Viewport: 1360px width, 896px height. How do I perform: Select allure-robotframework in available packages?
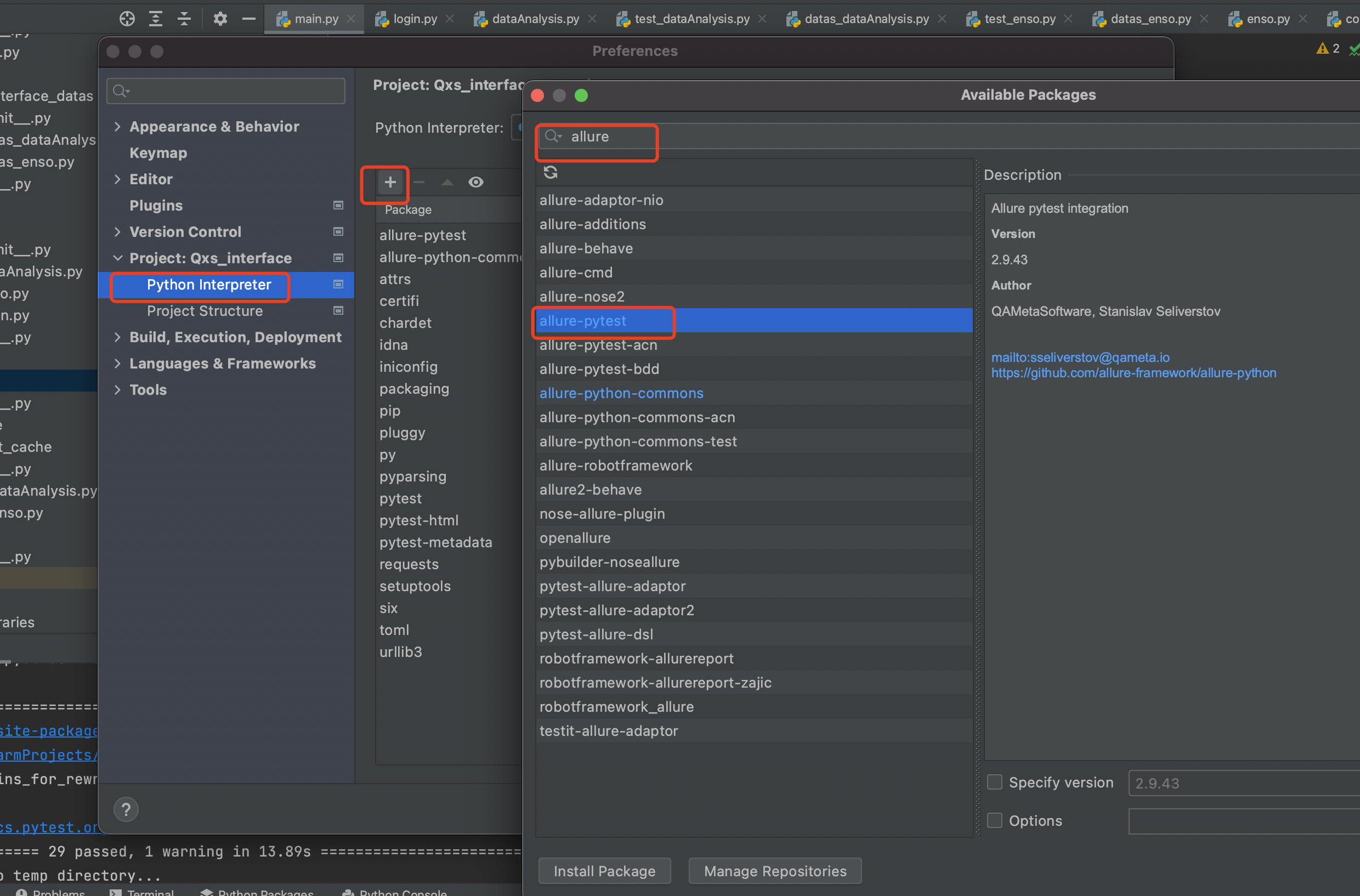[753, 465]
